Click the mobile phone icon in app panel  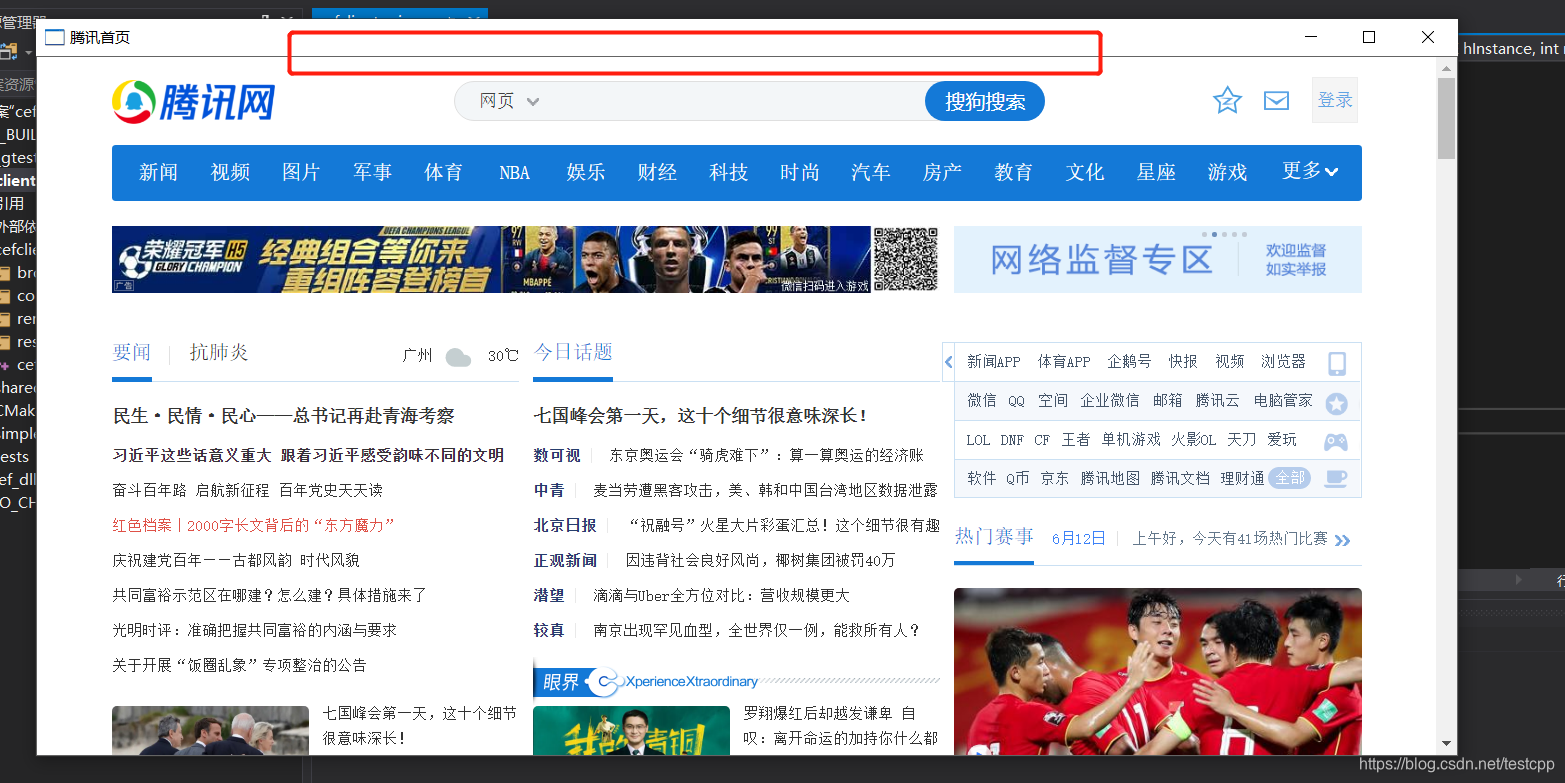click(x=1336, y=363)
